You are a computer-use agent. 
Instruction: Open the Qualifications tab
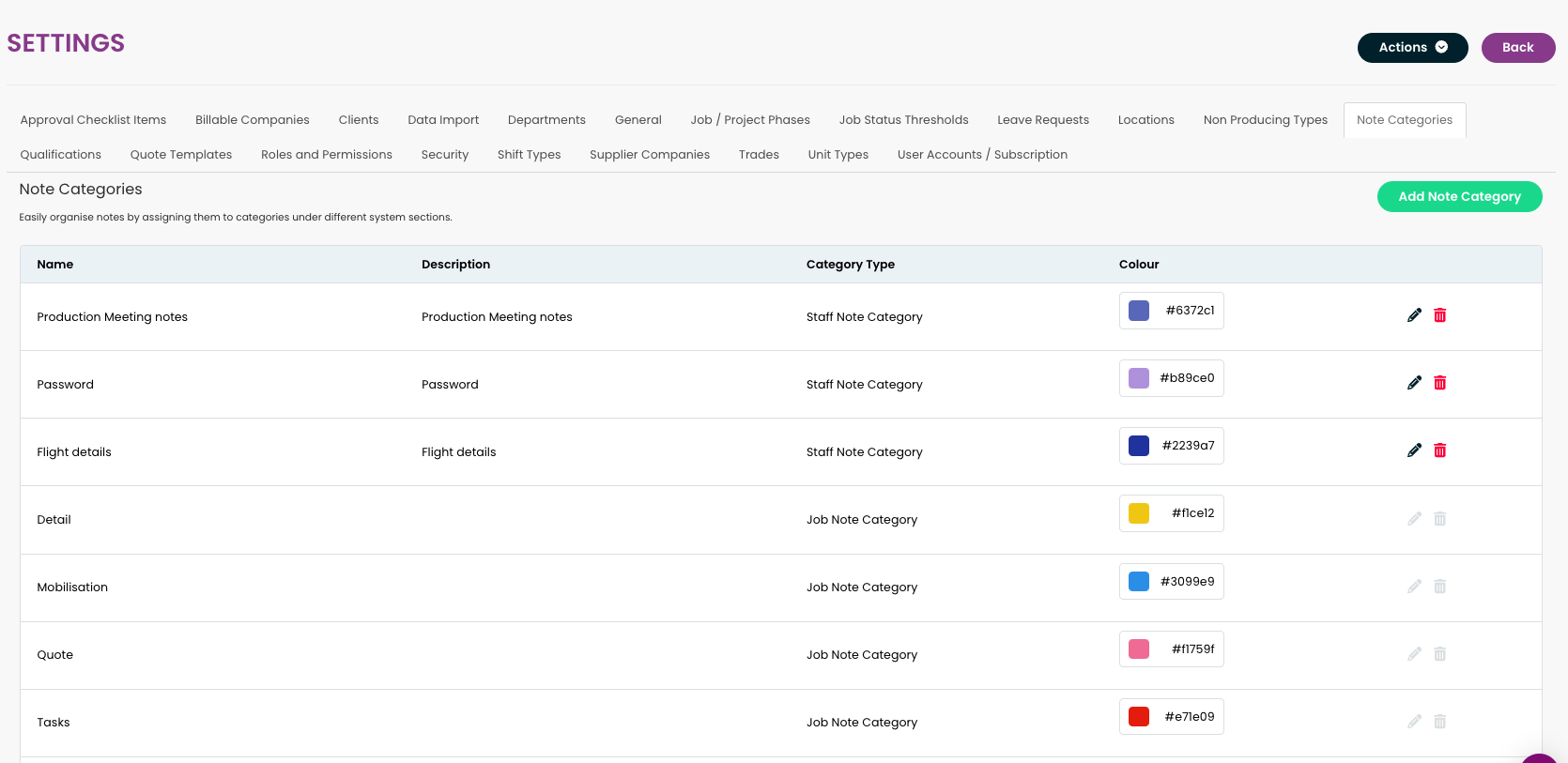pos(60,155)
